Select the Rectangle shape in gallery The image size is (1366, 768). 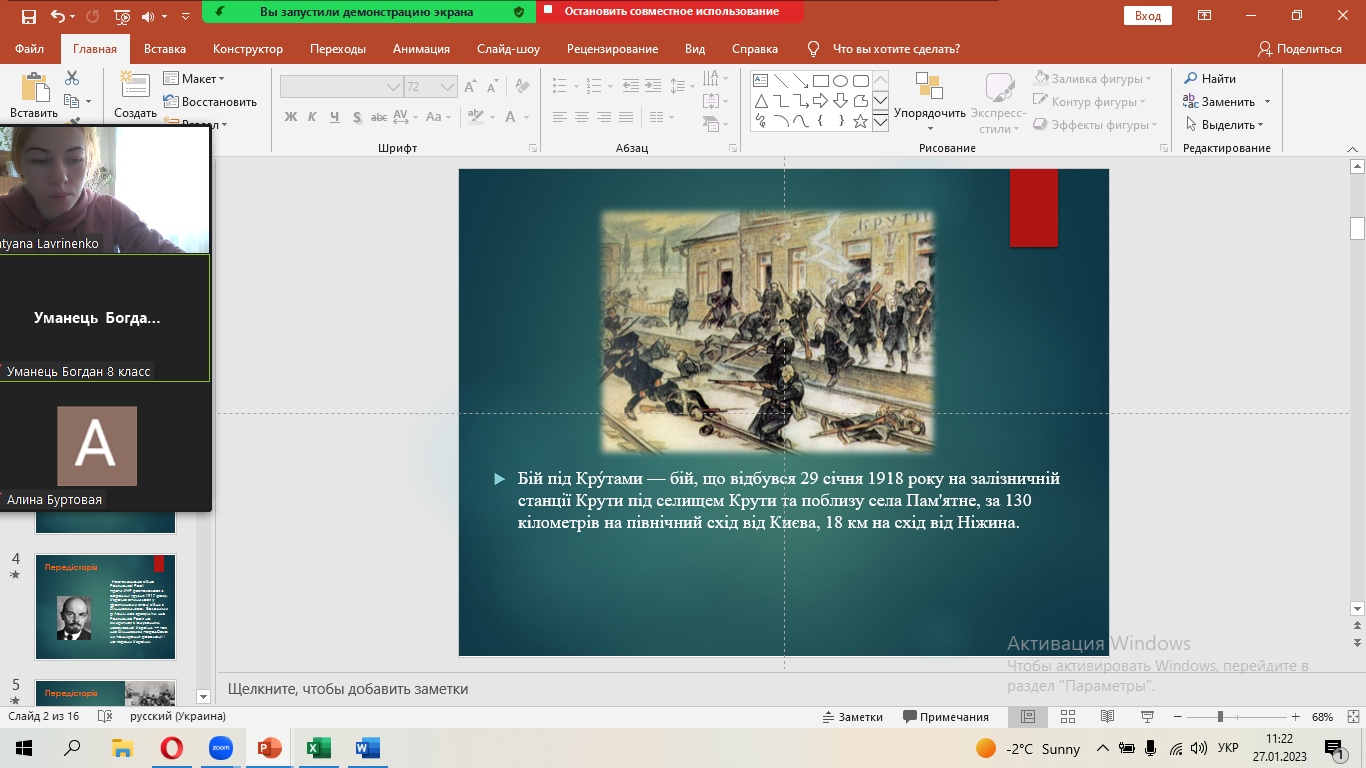[x=820, y=81]
